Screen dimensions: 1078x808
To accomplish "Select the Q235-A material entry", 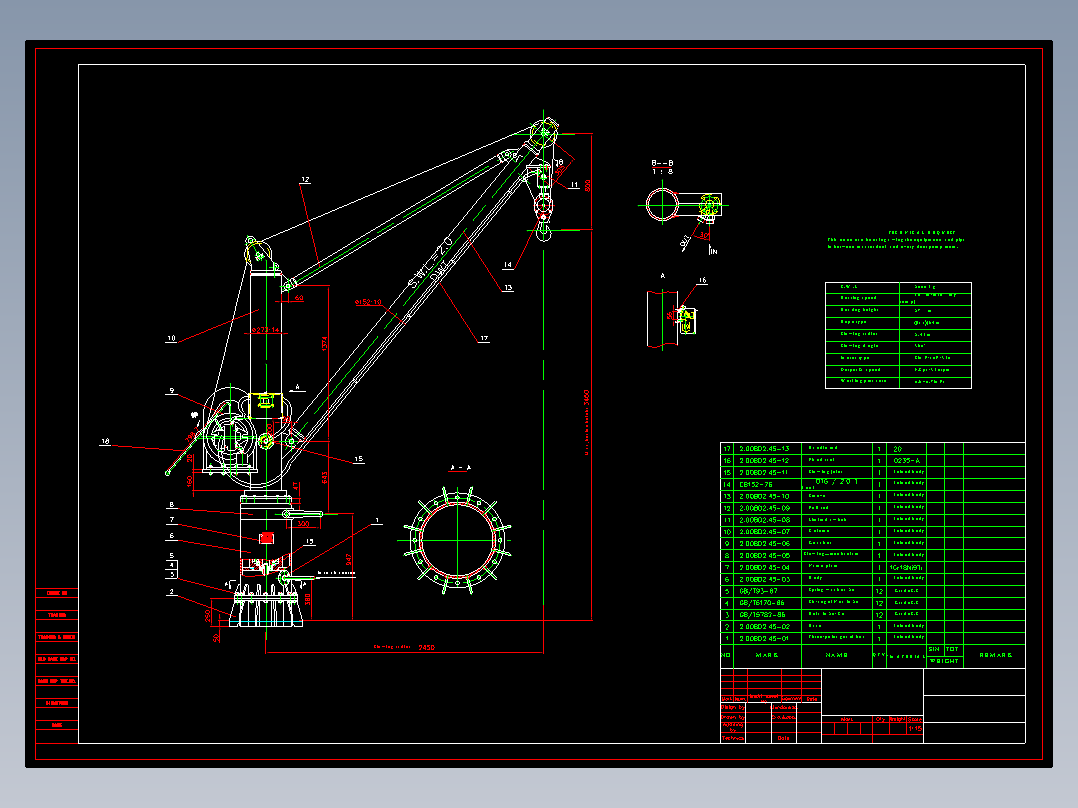I will point(906,461).
